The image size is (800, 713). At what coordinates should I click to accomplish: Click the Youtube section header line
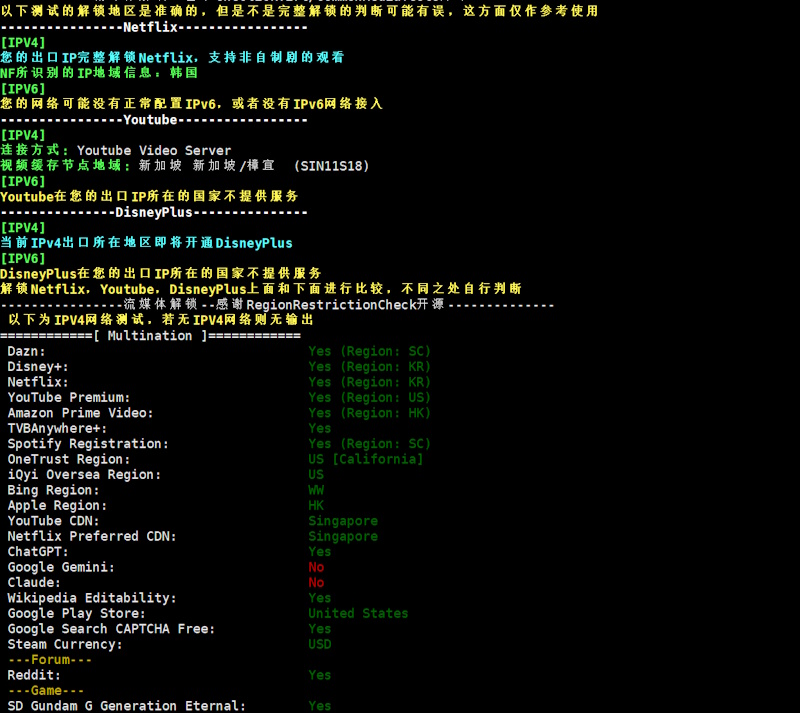click(x=153, y=120)
